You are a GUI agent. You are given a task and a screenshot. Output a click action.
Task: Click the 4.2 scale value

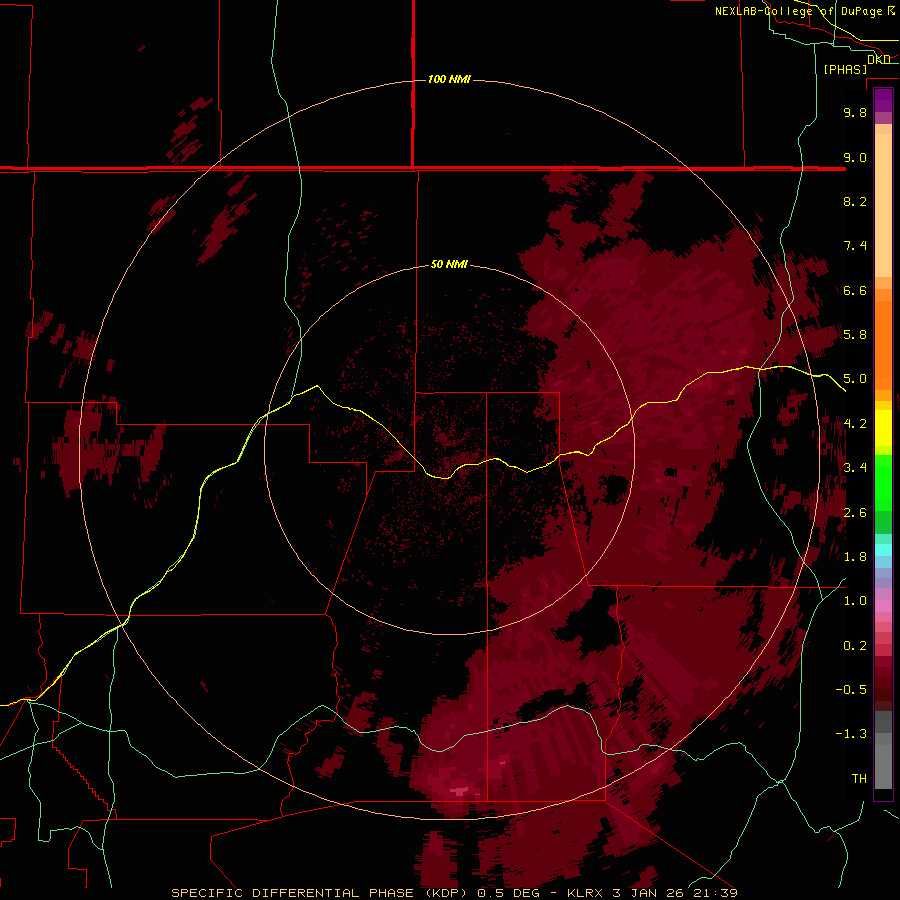click(855, 424)
